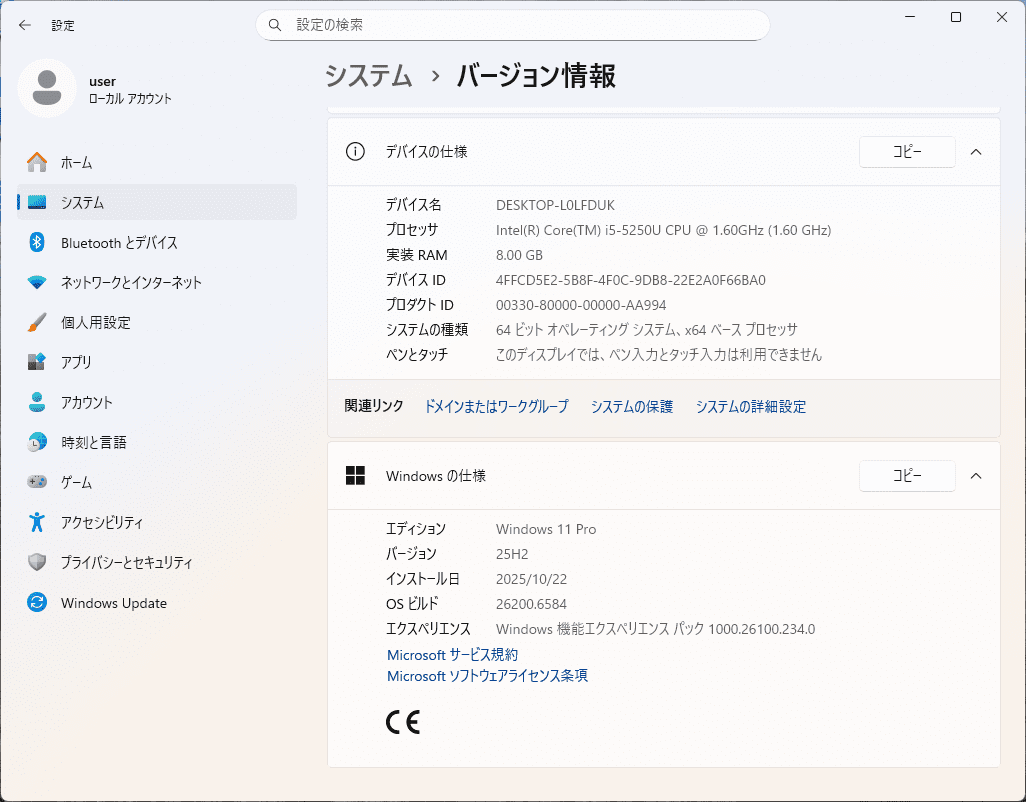Select Bluetooth とデバイス menu item
The width and height of the screenshot is (1026, 802).
pos(157,243)
